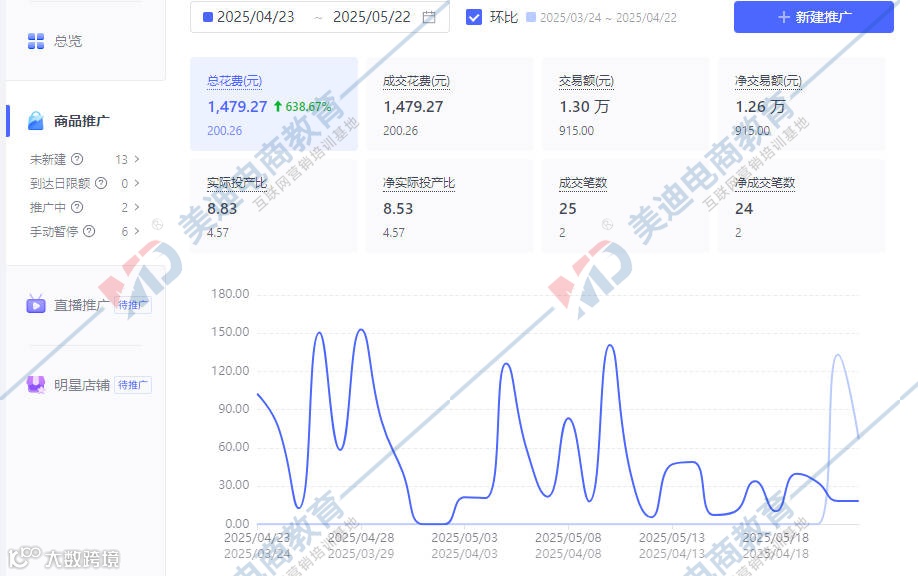This screenshot has width=918, height=576.
Task: Expand the 到达日限额 0 row chevron
Action: pyautogui.click(x=136, y=183)
